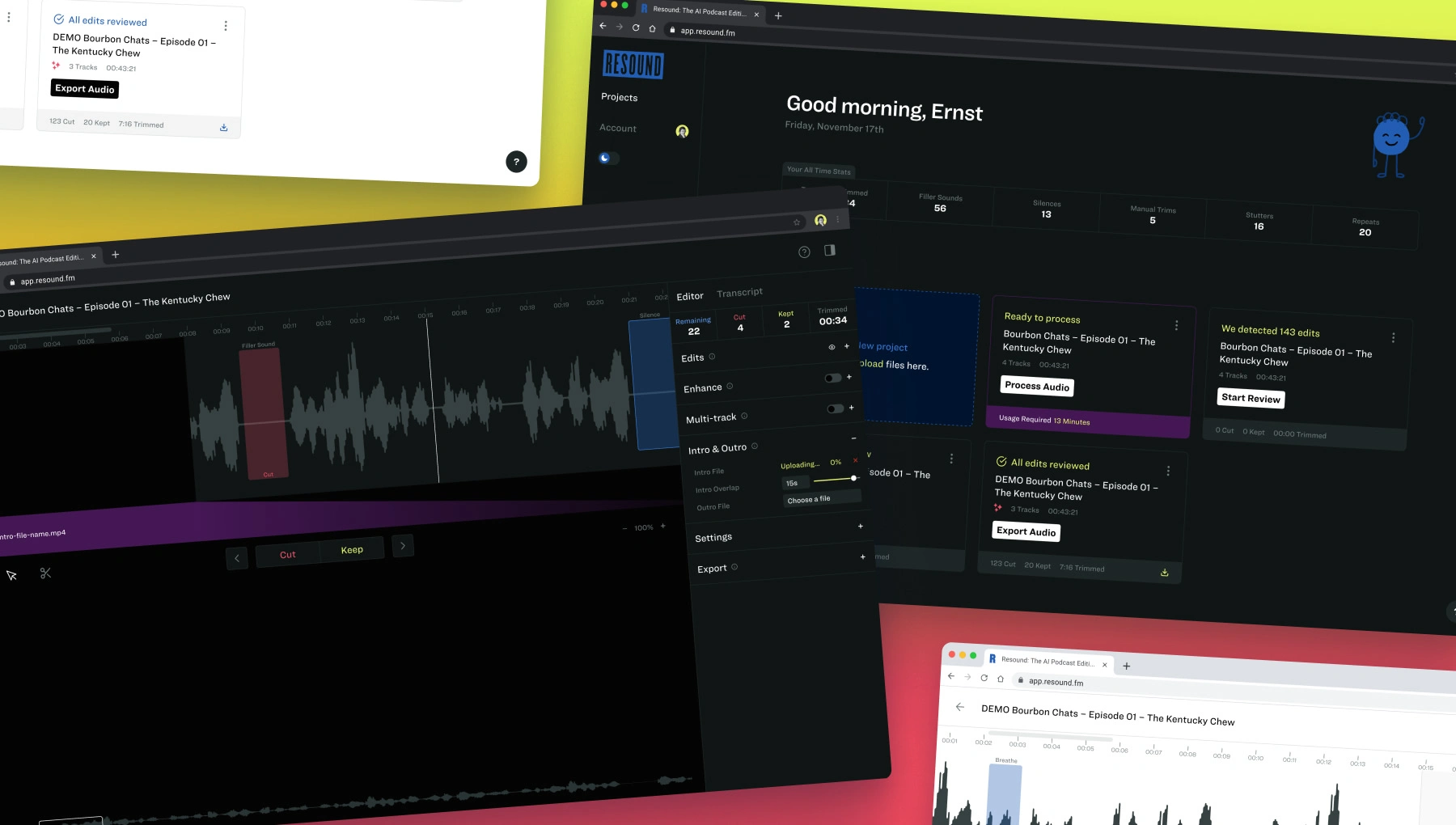Image resolution: width=1456 pixels, height=825 pixels.
Task: Click the Process Audio button
Action: 1036,386
